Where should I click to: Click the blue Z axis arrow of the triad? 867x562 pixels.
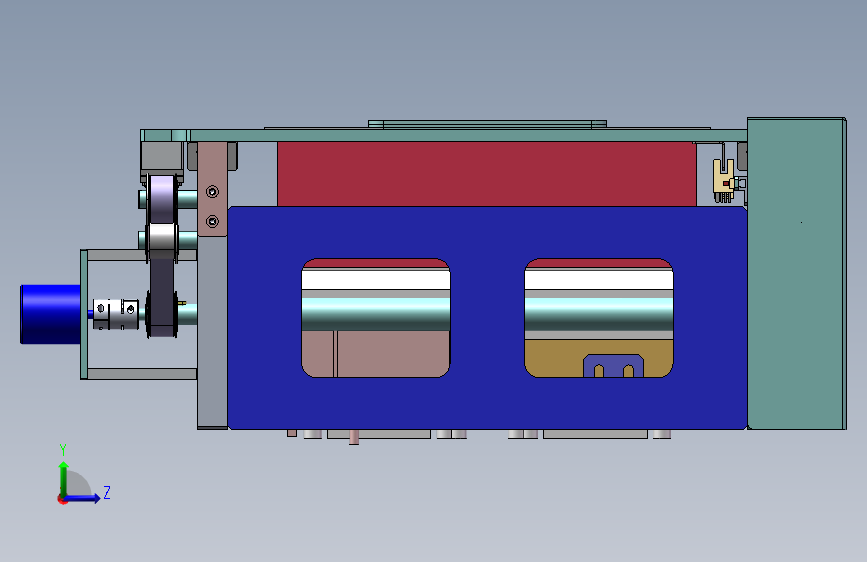[83, 498]
